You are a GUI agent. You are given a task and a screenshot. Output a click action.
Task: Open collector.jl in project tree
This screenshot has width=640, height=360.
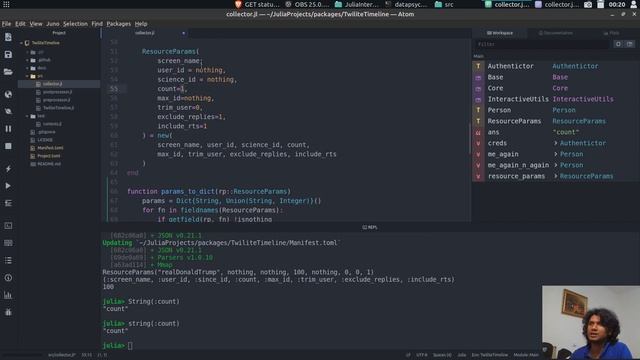(52, 84)
